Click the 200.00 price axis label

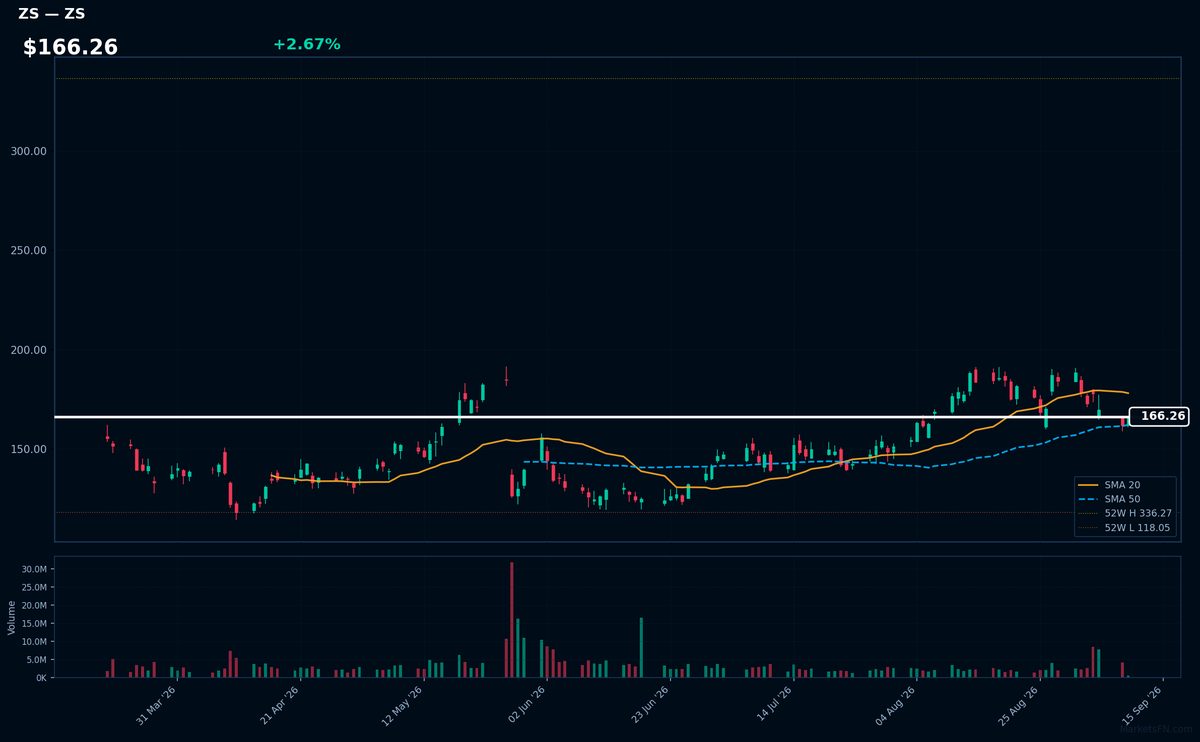point(28,350)
